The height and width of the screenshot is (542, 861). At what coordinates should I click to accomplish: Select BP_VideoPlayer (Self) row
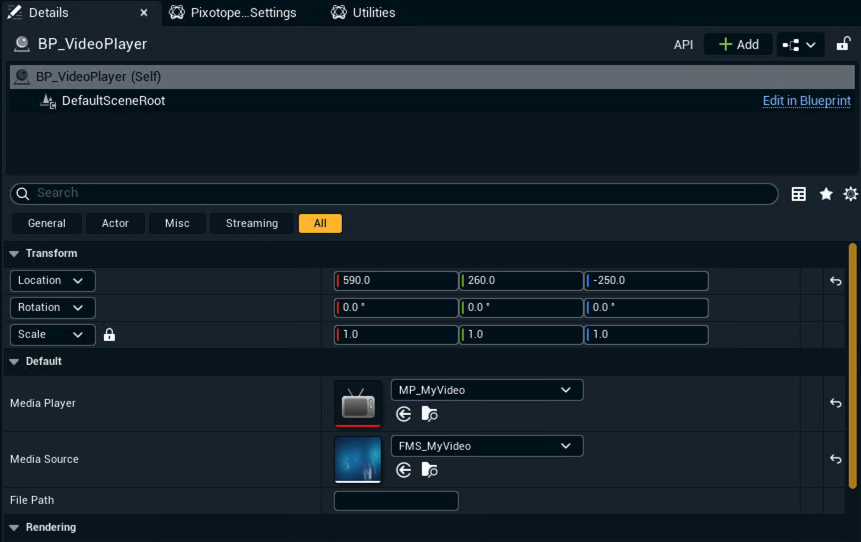(x=432, y=77)
